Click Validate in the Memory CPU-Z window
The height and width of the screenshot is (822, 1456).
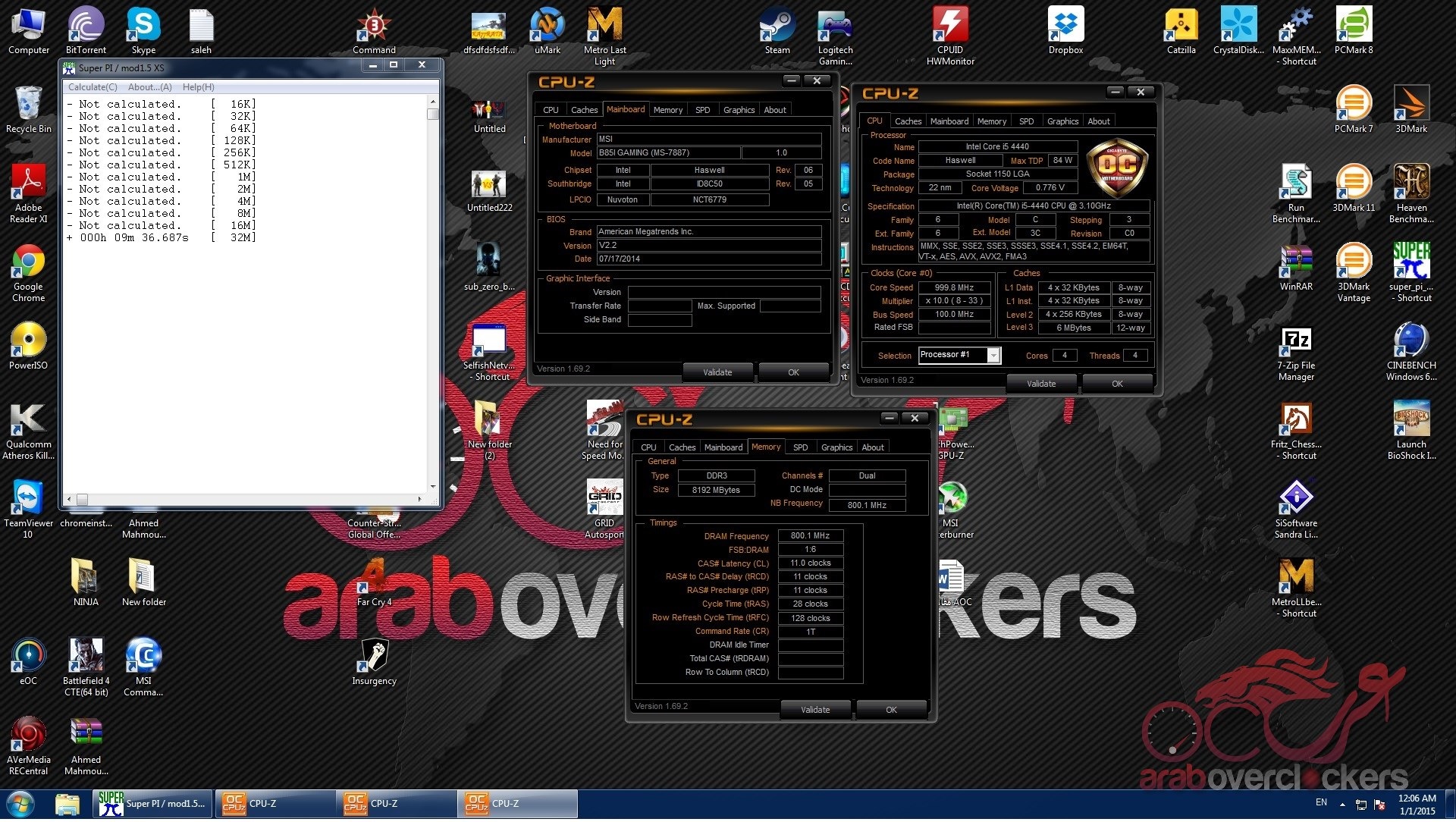815,711
